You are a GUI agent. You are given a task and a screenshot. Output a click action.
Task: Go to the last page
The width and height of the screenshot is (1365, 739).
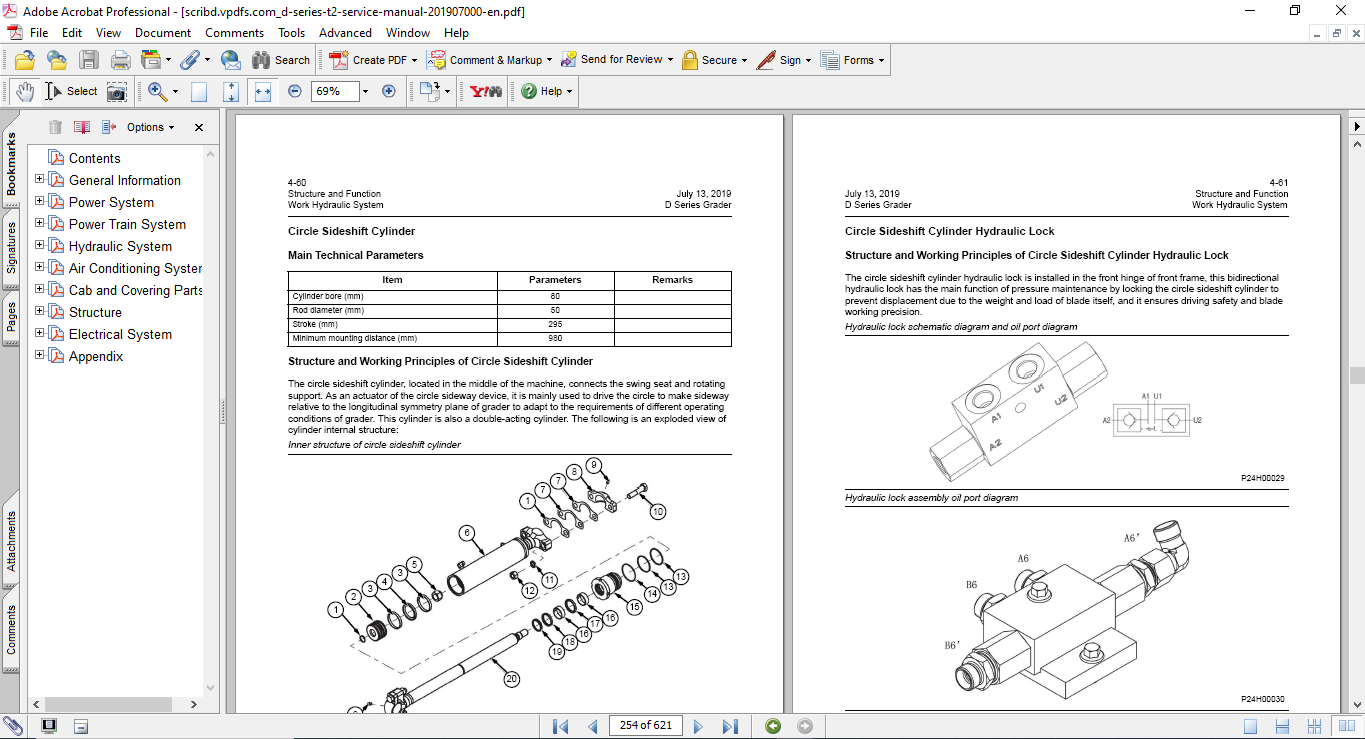point(730,726)
